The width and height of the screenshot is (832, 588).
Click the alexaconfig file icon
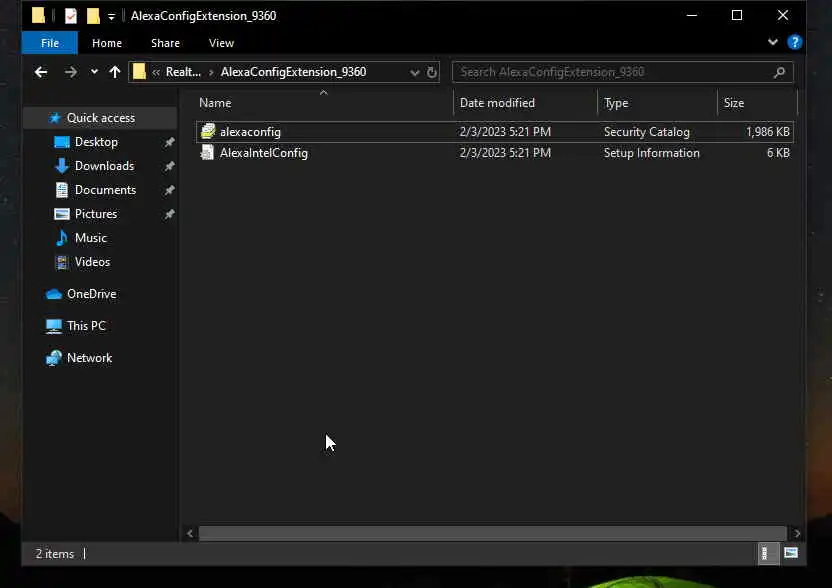pos(208,131)
